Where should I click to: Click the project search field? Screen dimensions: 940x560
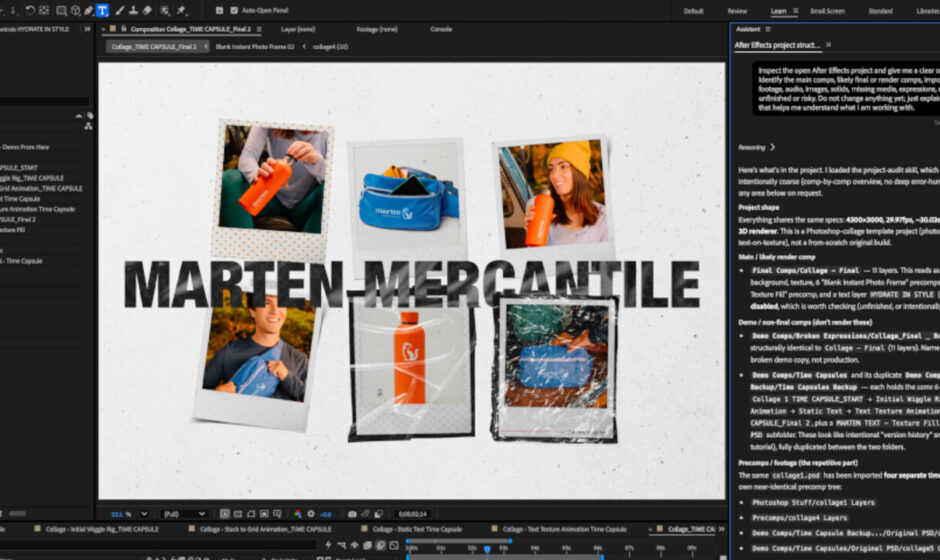pos(45,101)
